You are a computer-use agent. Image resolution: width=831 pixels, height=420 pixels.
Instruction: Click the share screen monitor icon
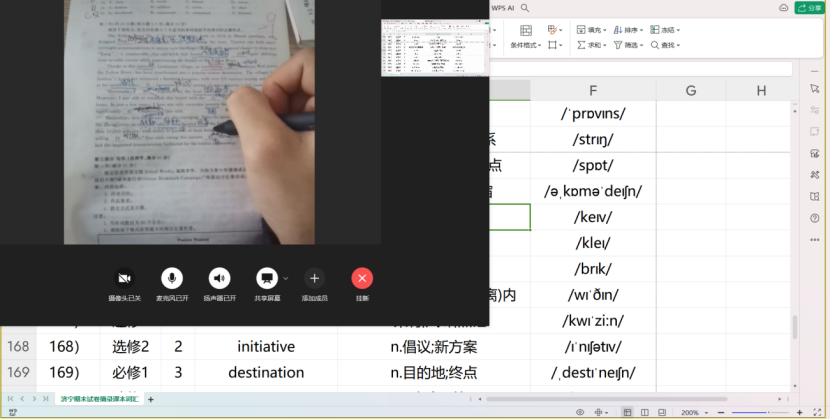(266, 278)
